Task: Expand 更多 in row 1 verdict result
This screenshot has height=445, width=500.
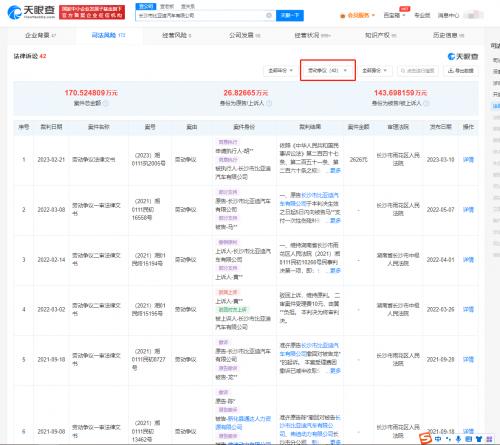Action: tap(335, 171)
